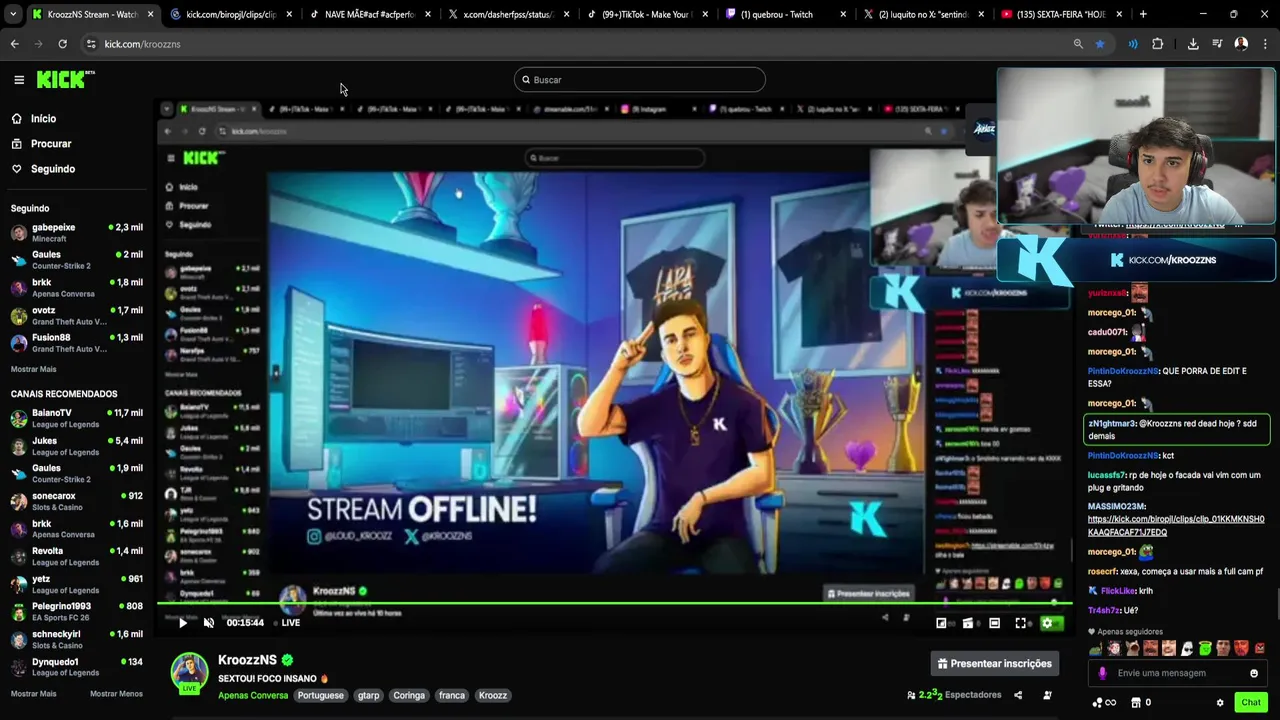Viewport: 1280px width, 720px height.
Task: Open Fusion88 channel in sidebar
Action: [76, 343]
